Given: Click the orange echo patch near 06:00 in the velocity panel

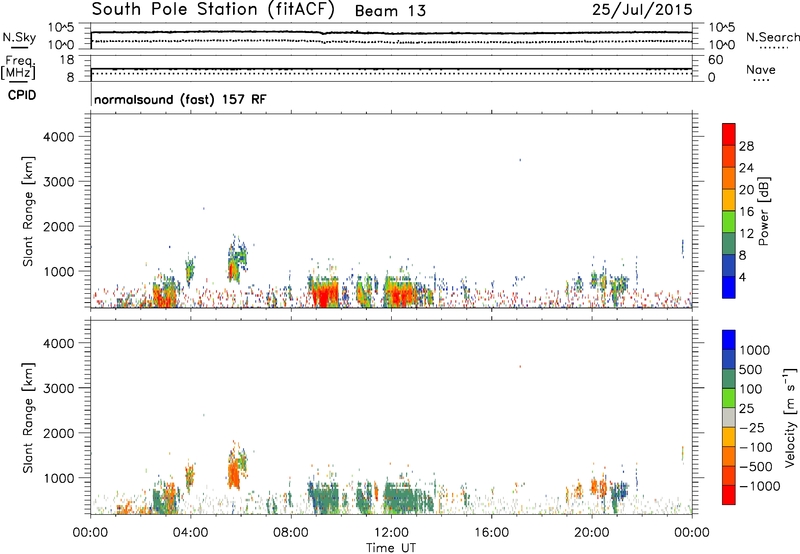Looking at the screenshot, I should (234, 472).
